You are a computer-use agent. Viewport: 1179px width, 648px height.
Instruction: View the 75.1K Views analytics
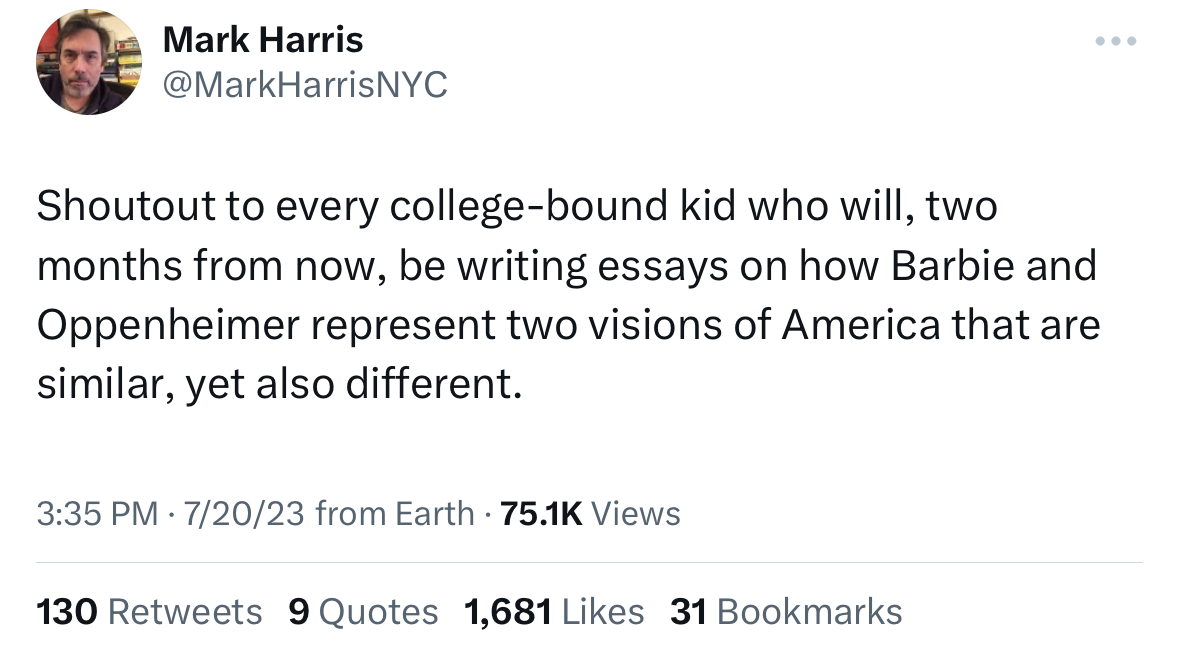(x=590, y=513)
